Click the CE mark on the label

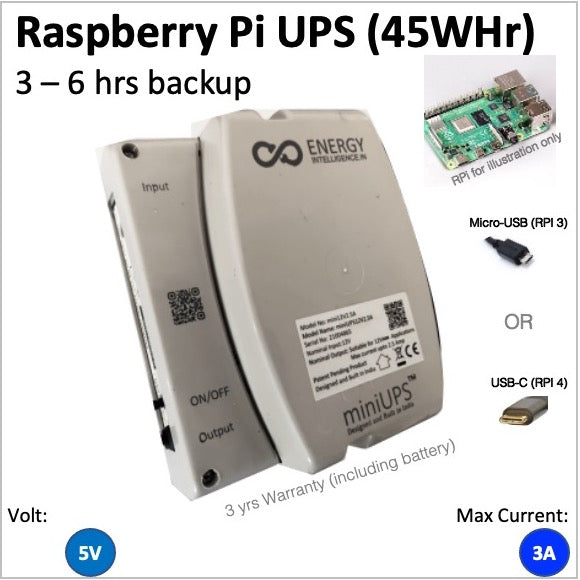[413, 350]
